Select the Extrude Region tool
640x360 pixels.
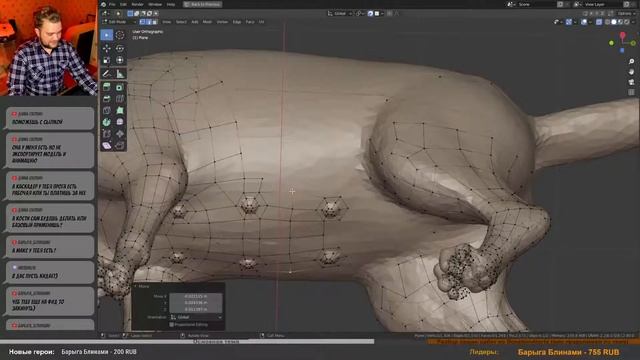(107, 87)
